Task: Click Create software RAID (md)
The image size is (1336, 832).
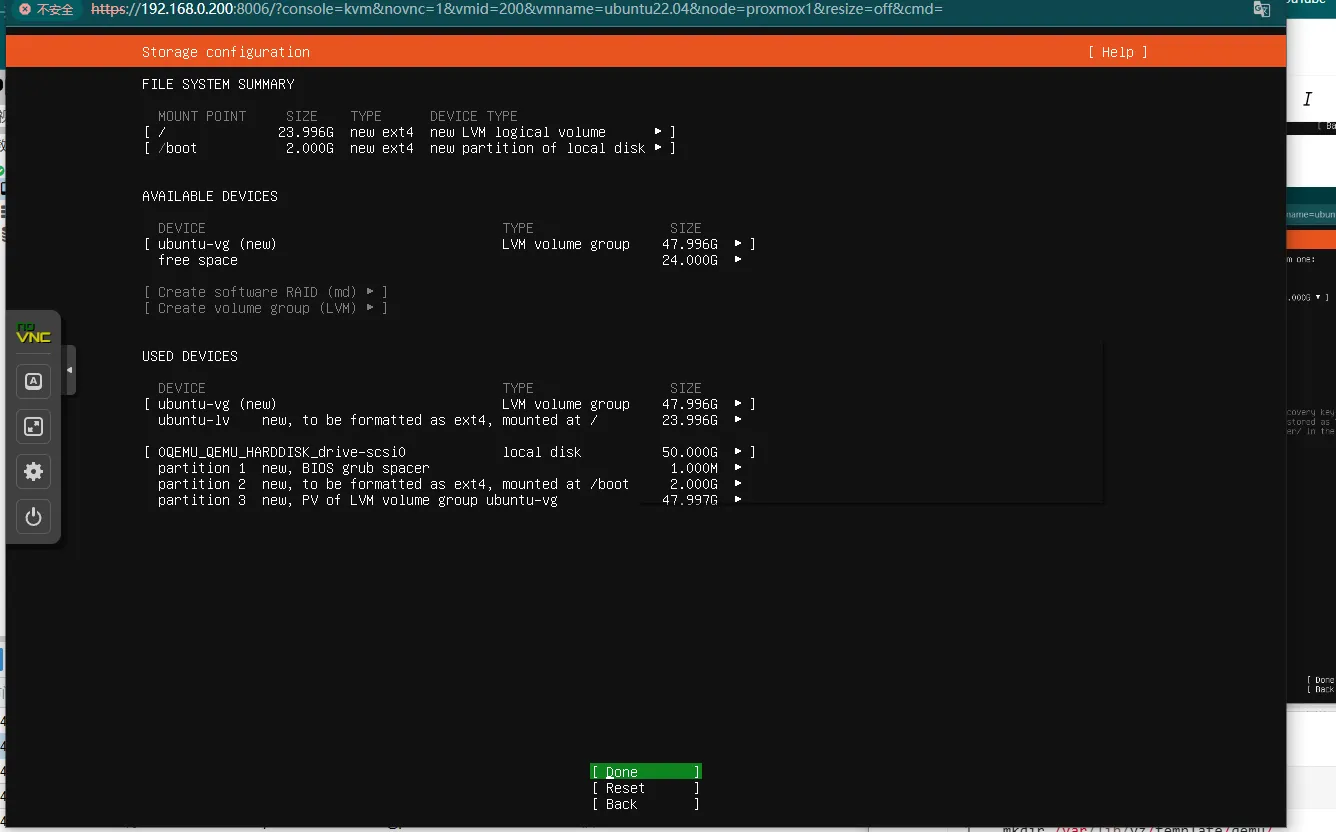Action: pyautogui.click(x=265, y=292)
